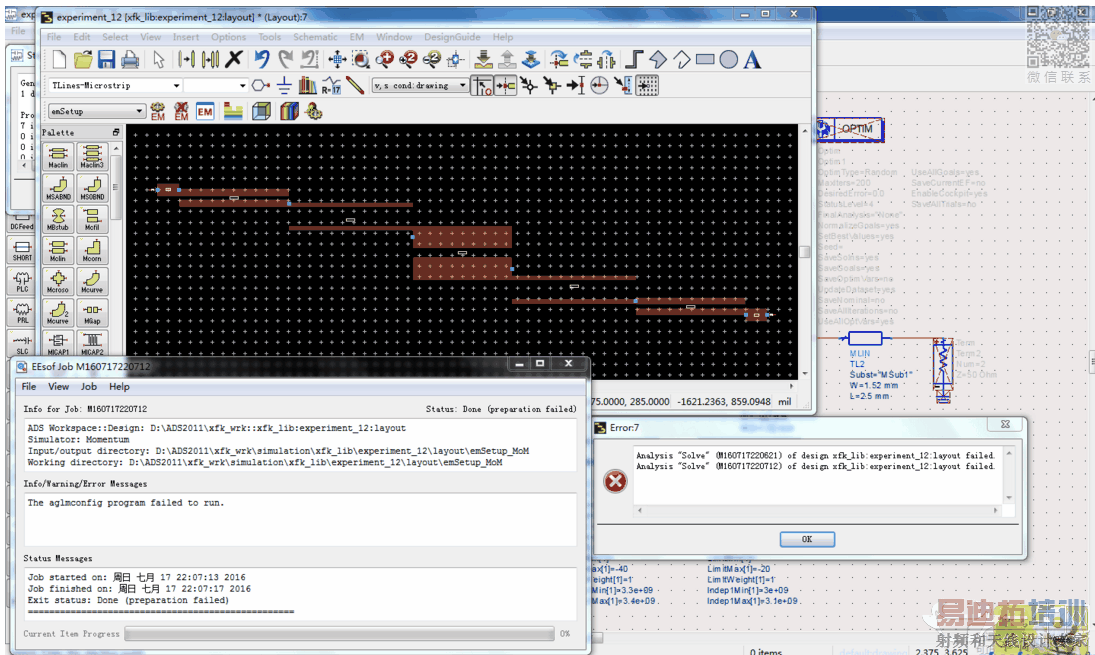Screen dimensions: 1095x655
Task: Select the Mclin palette component
Action: pyautogui.click(x=58, y=251)
